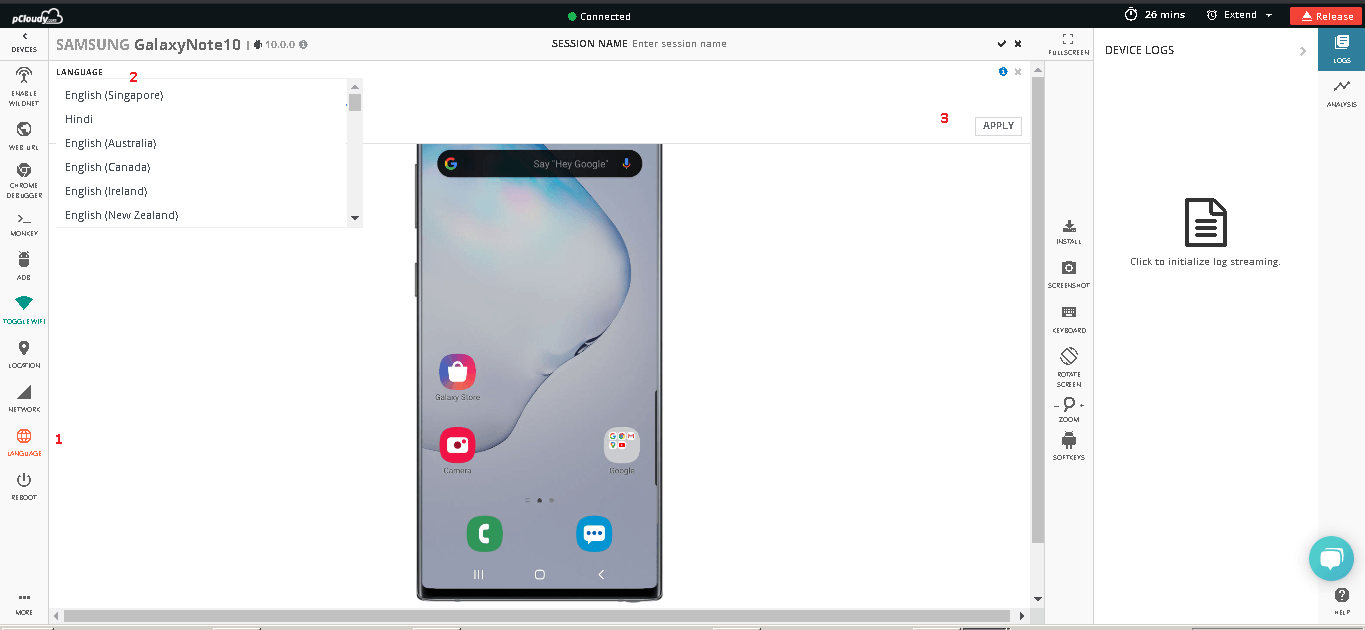1365x630 pixels.
Task: Collapse the Device Logs panel chevron
Action: click(1303, 51)
